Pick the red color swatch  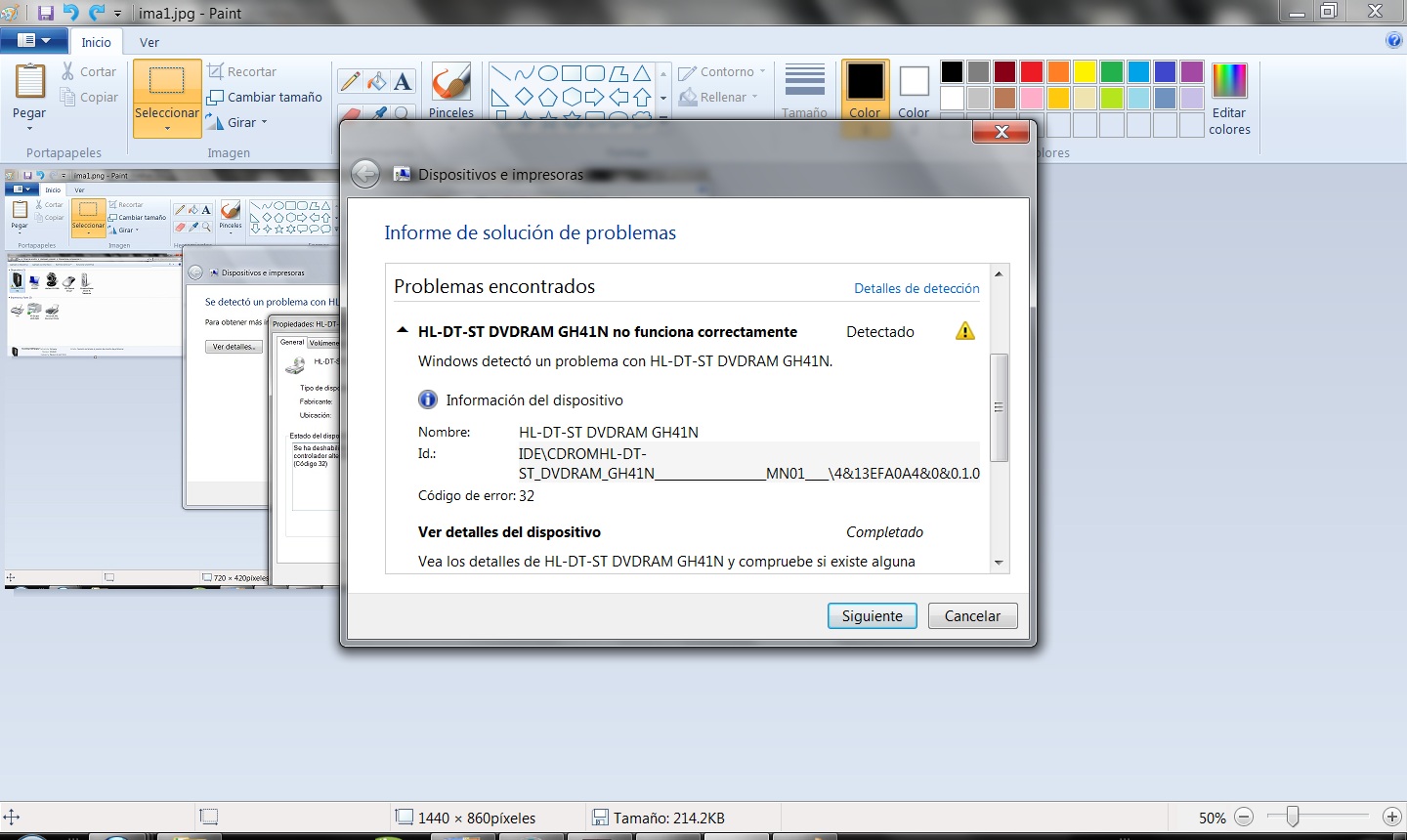click(x=1032, y=71)
